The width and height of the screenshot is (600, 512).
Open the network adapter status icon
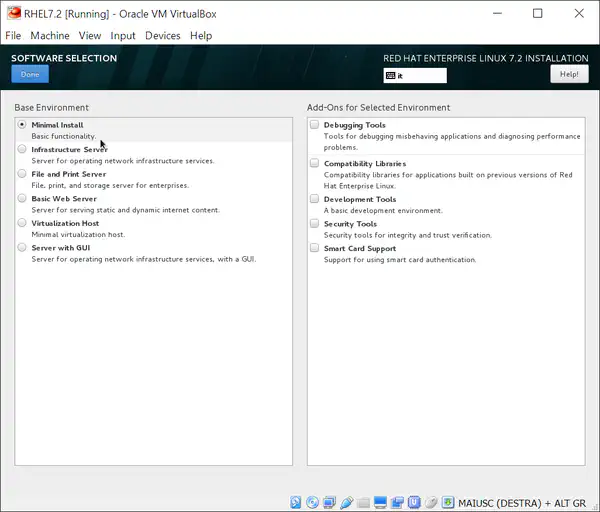(x=330, y=502)
